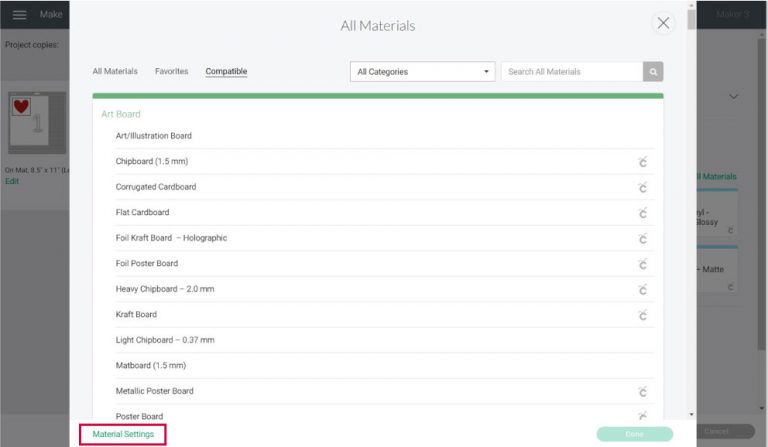Switch to the Favorites tab
This screenshot has width=768, height=447.
coord(171,71)
